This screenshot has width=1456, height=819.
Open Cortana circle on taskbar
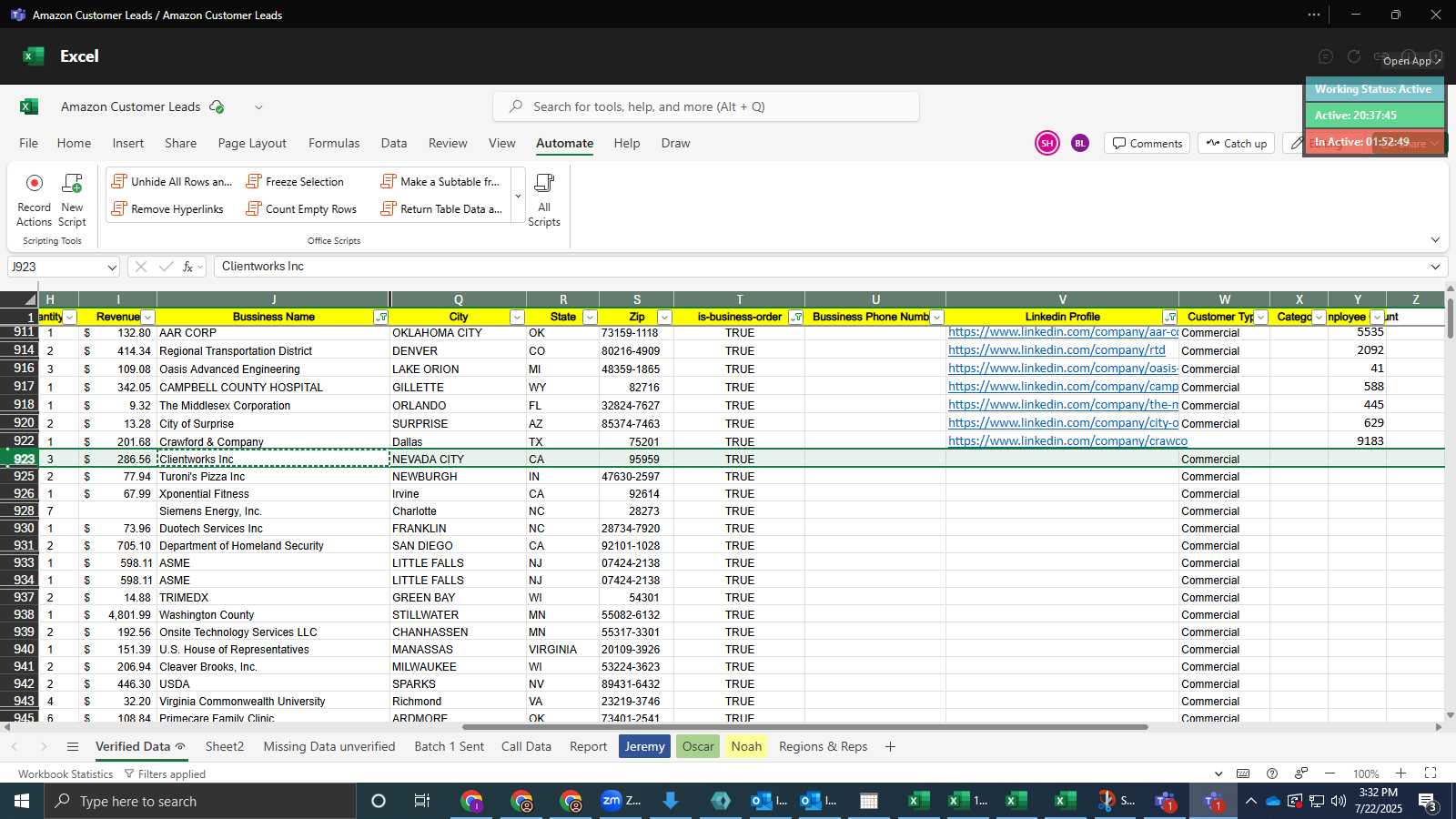pyautogui.click(x=379, y=801)
